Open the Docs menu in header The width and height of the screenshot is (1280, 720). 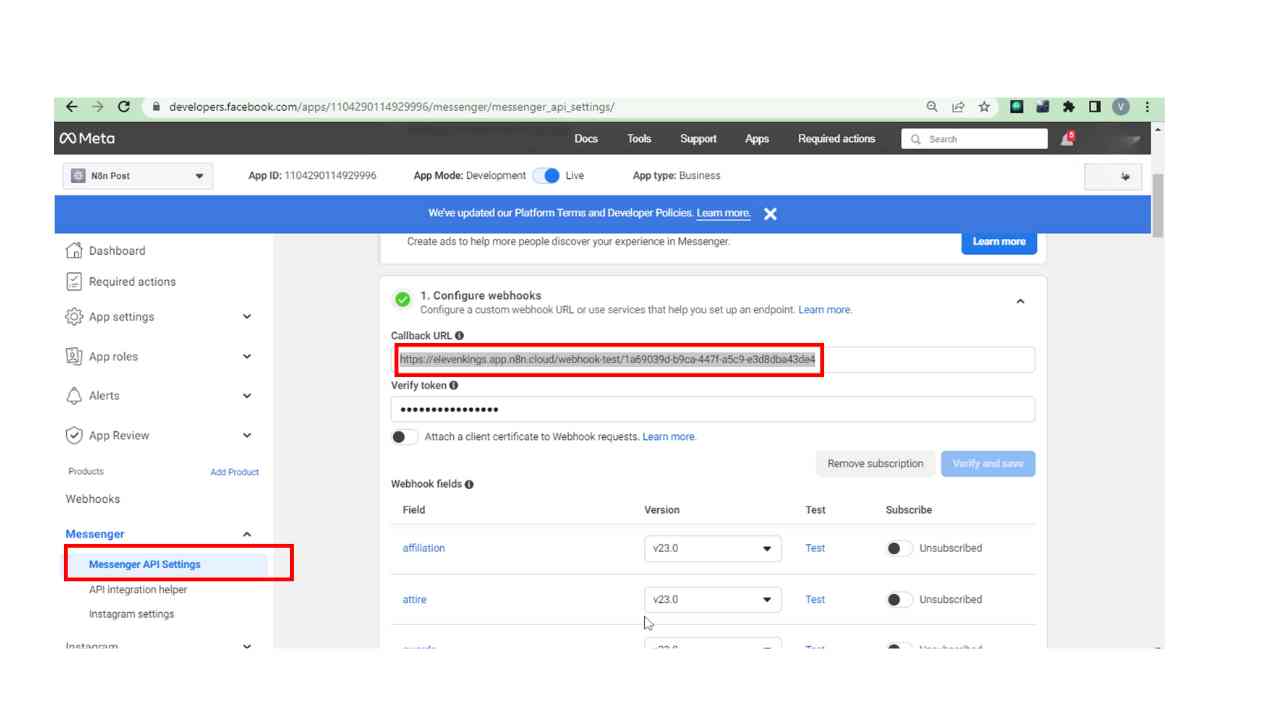(x=586, y=139)
